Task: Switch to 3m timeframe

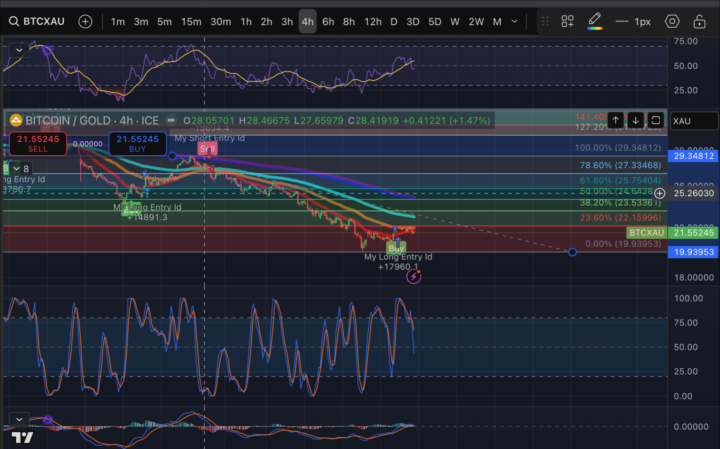Action: pos(141,22)
